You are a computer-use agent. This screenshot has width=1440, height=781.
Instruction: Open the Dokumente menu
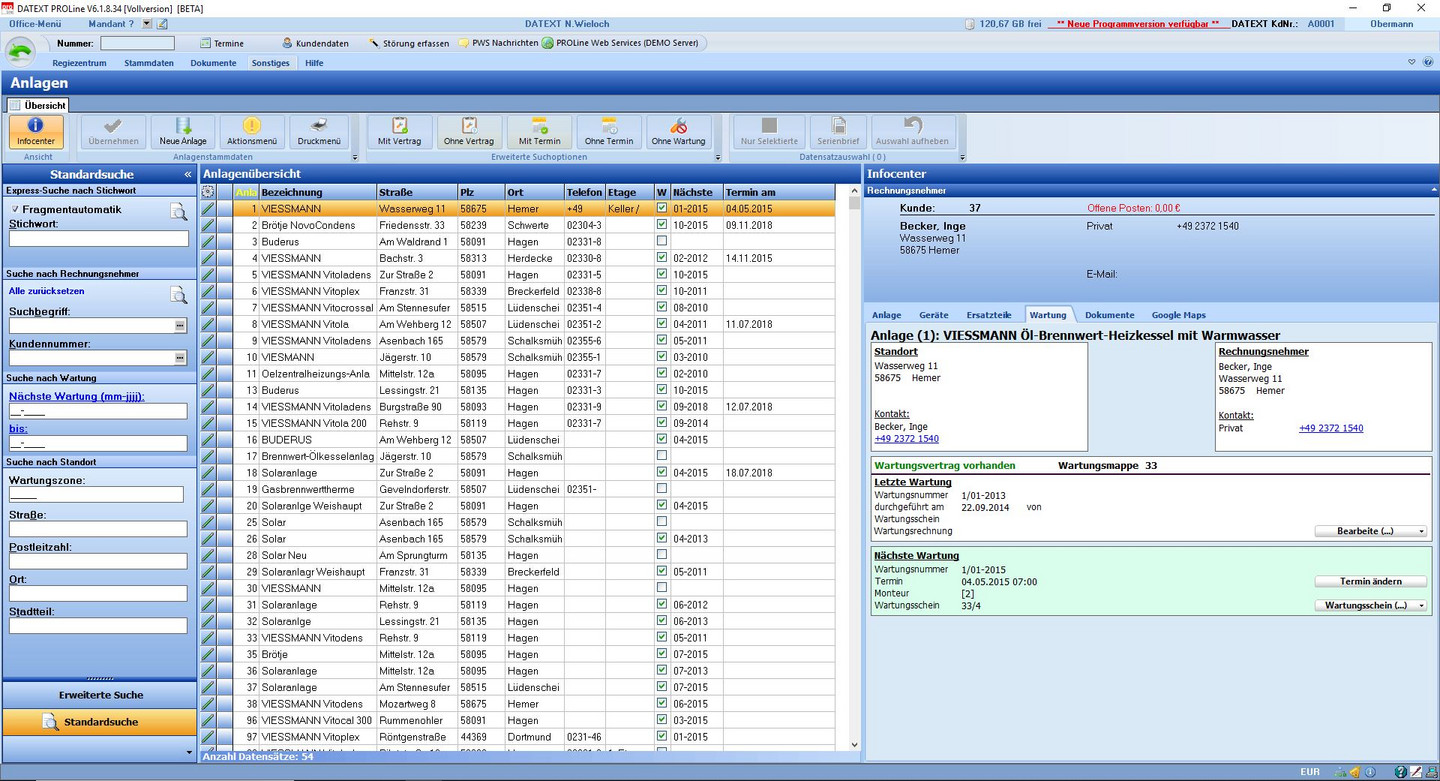213,63
